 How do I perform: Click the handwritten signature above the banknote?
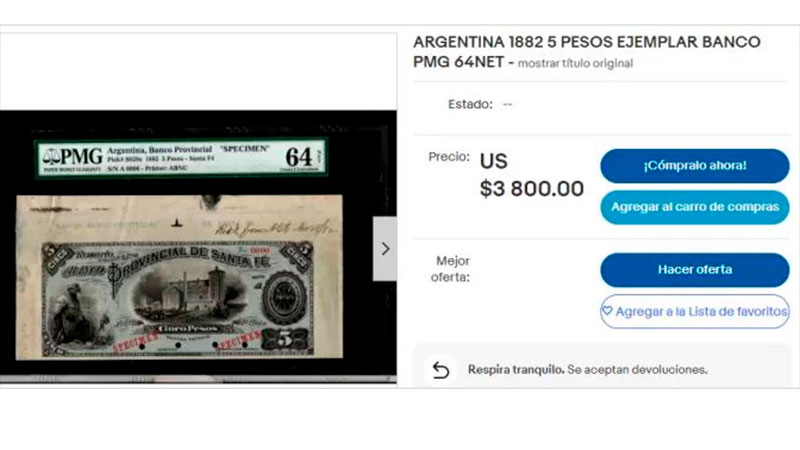(276, 227)
